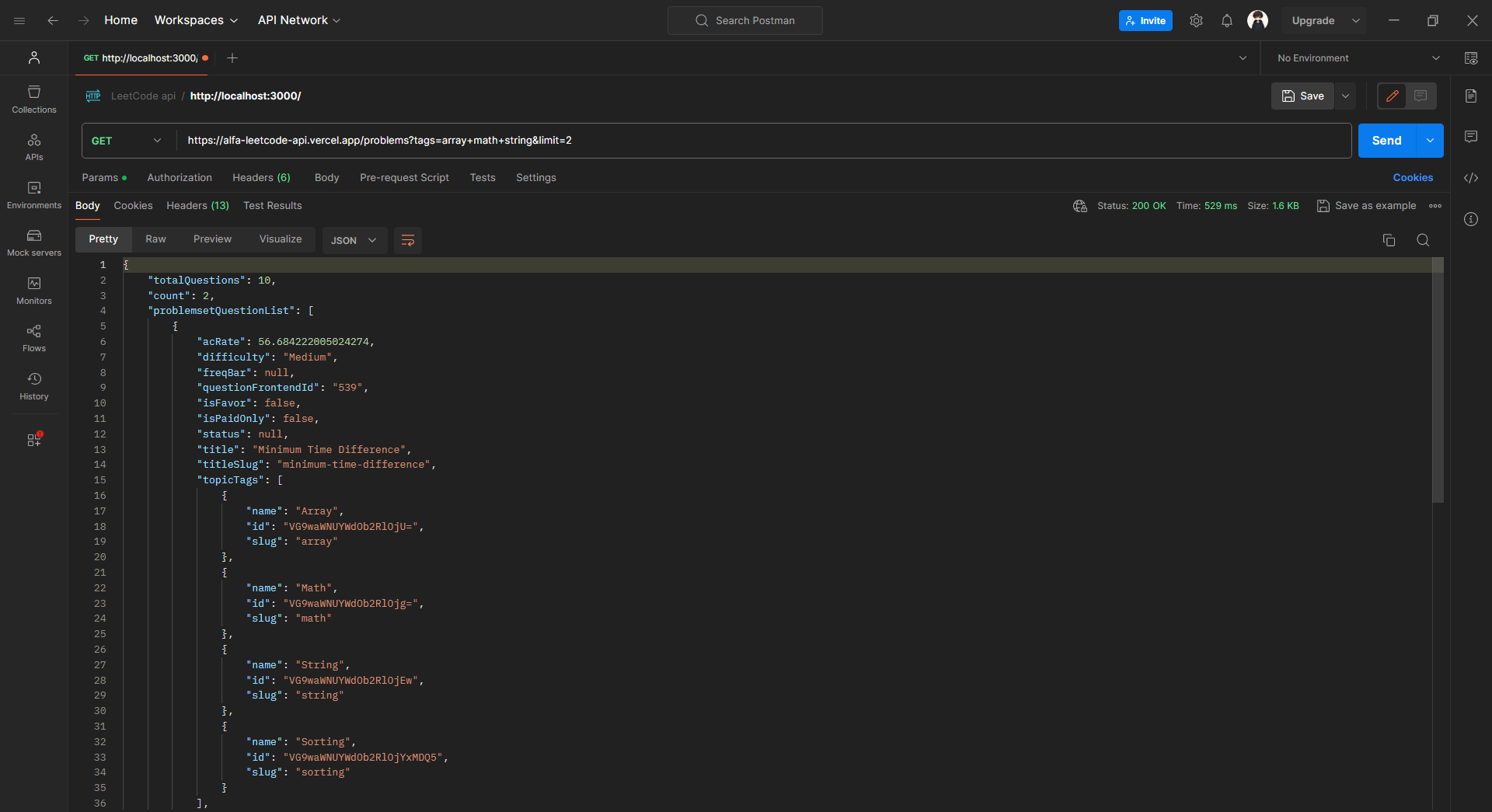Image resolution: width=1492 pixels, height=812 pixels.
Task: Open the Collections sidebar panel
Action: click(34, 99)
